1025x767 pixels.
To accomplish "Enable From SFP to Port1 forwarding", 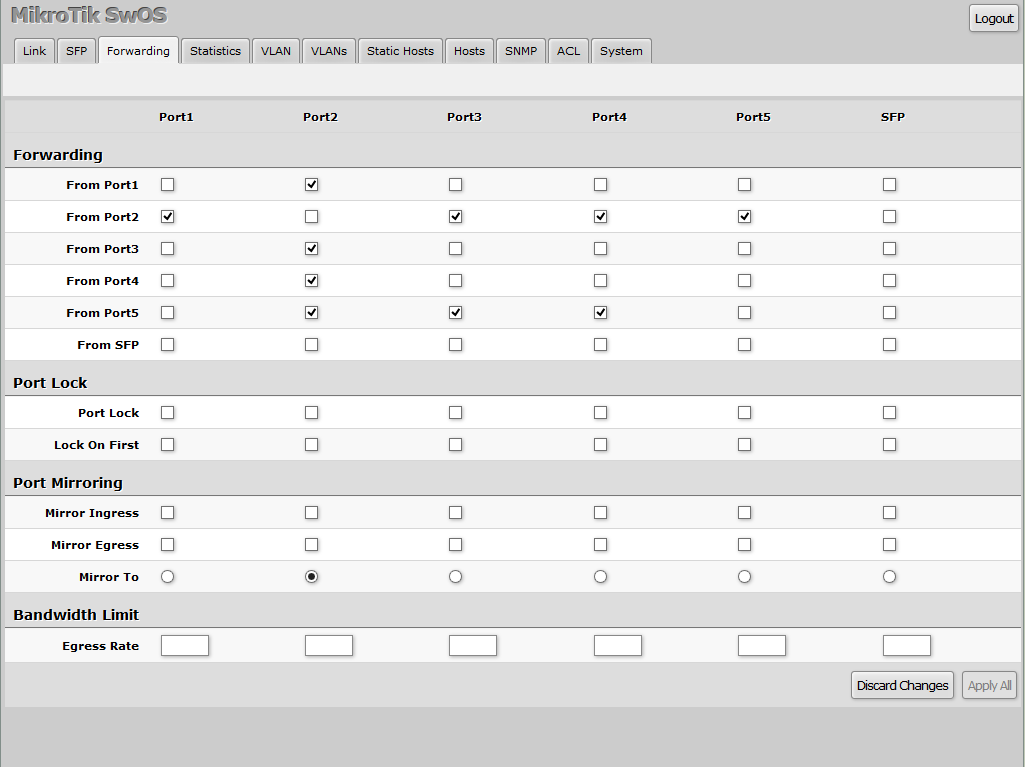I will click(167, 345).
